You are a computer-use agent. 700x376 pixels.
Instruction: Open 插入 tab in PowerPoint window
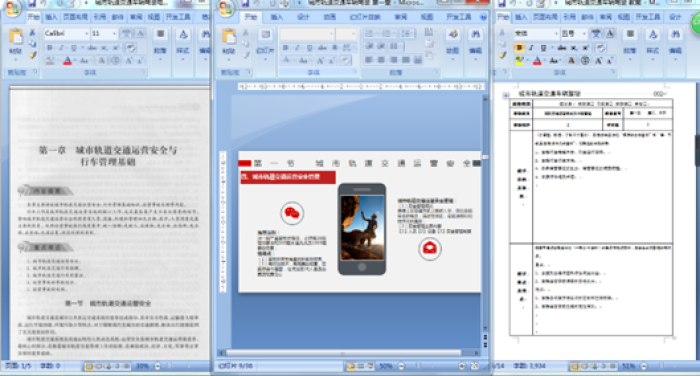pos(277,17)
